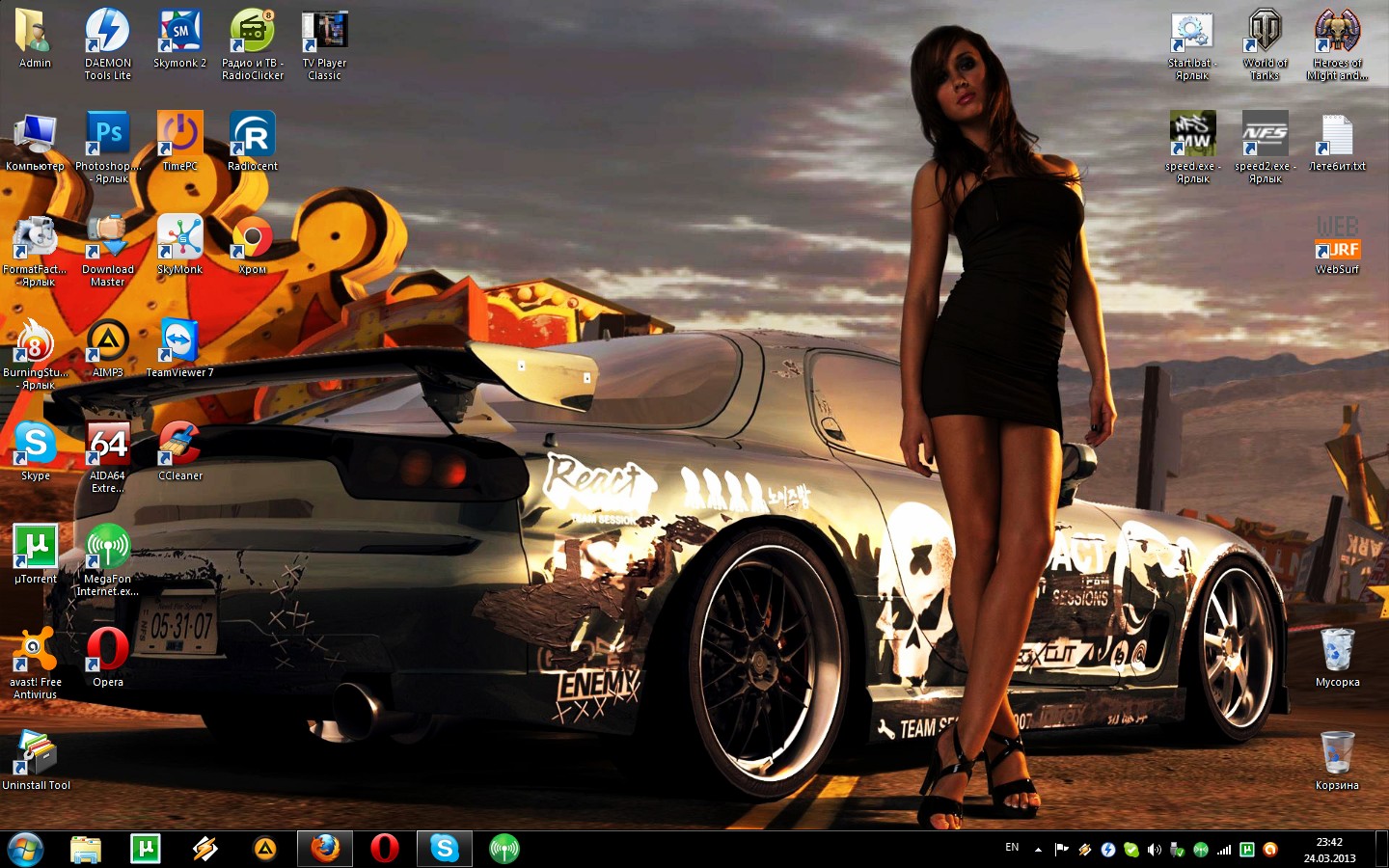Select the BurningStudio shortcut icon

[x=35, y=354]
